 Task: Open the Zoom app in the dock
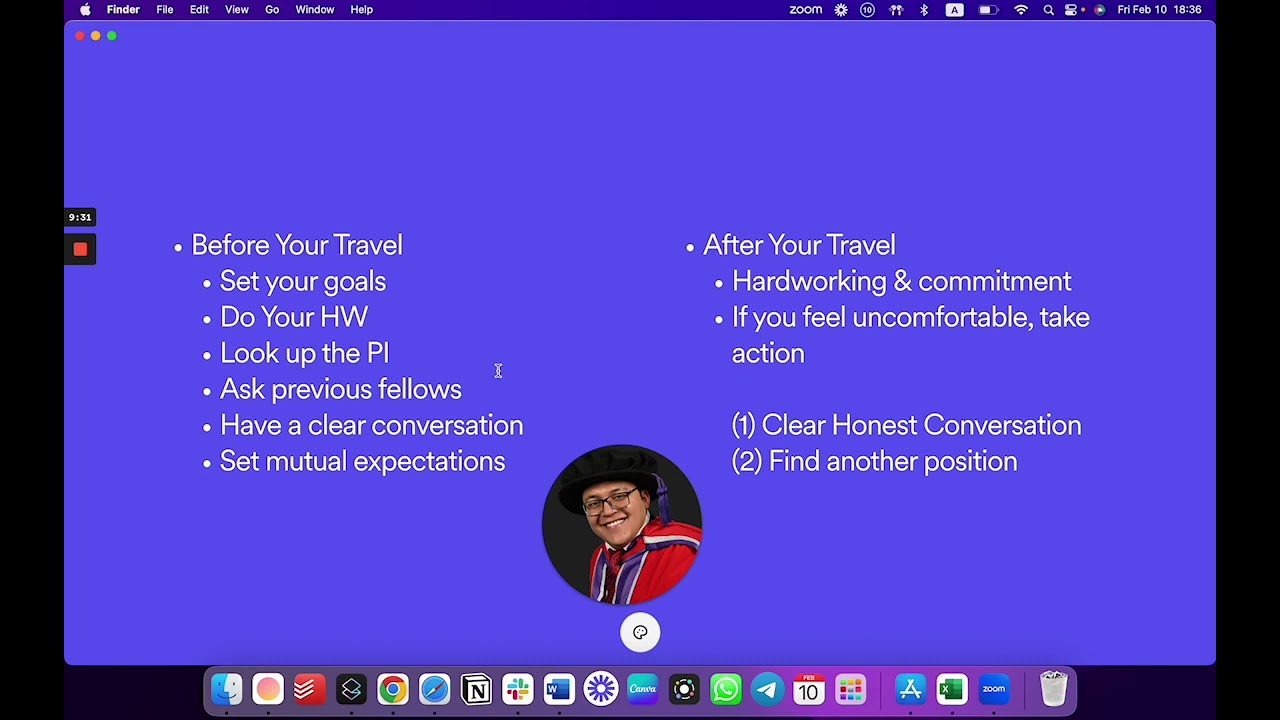[x=994, y=689]
